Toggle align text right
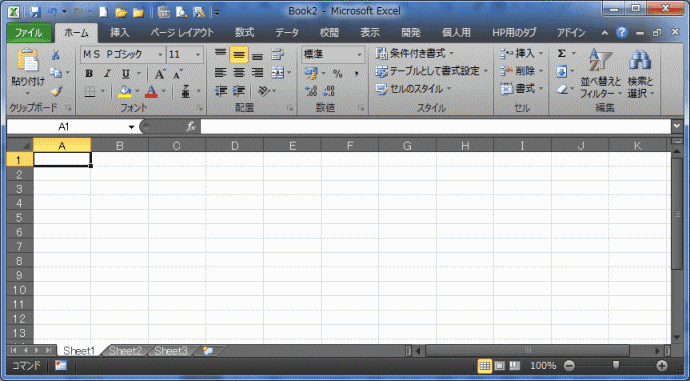Image resolution: width=690 pixels, height=381 pixels. 257,73
